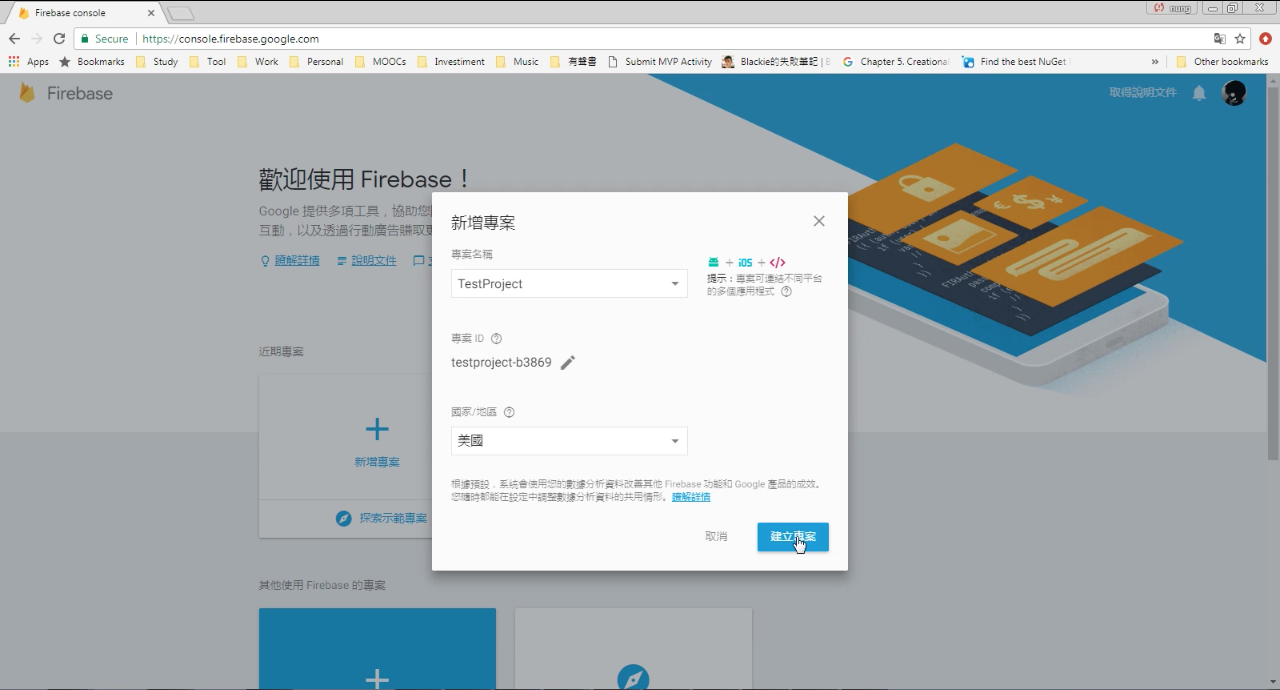
Task: Click the 建立專案 button
Action: [x=793, y=537]
